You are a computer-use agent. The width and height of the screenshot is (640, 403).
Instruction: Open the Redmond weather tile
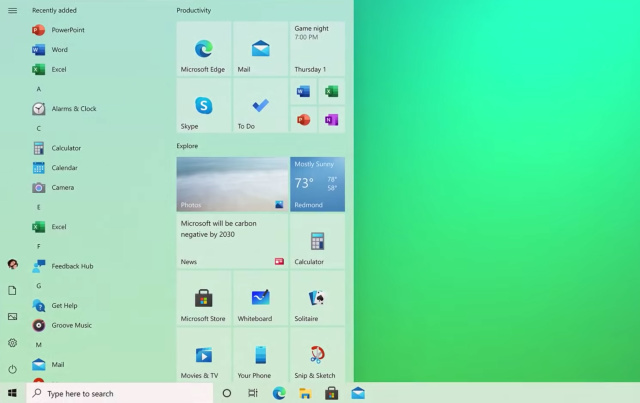[317, 185]
